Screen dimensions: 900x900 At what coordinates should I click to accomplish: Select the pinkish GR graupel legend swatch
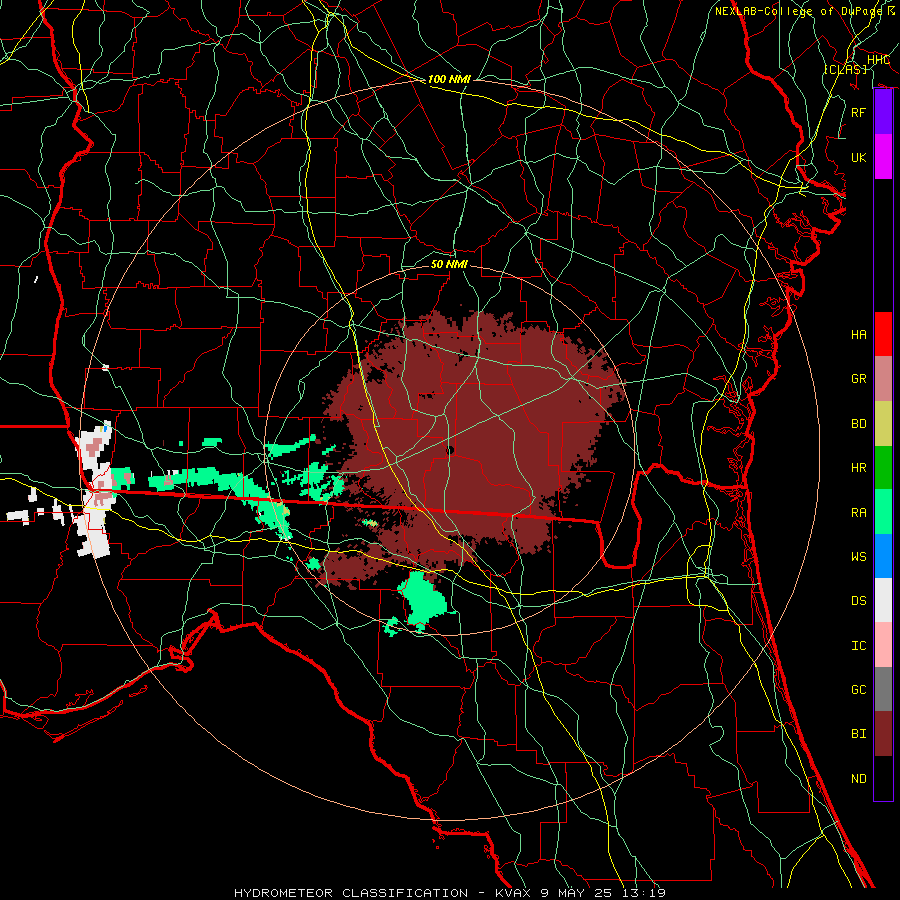(883, 379)
